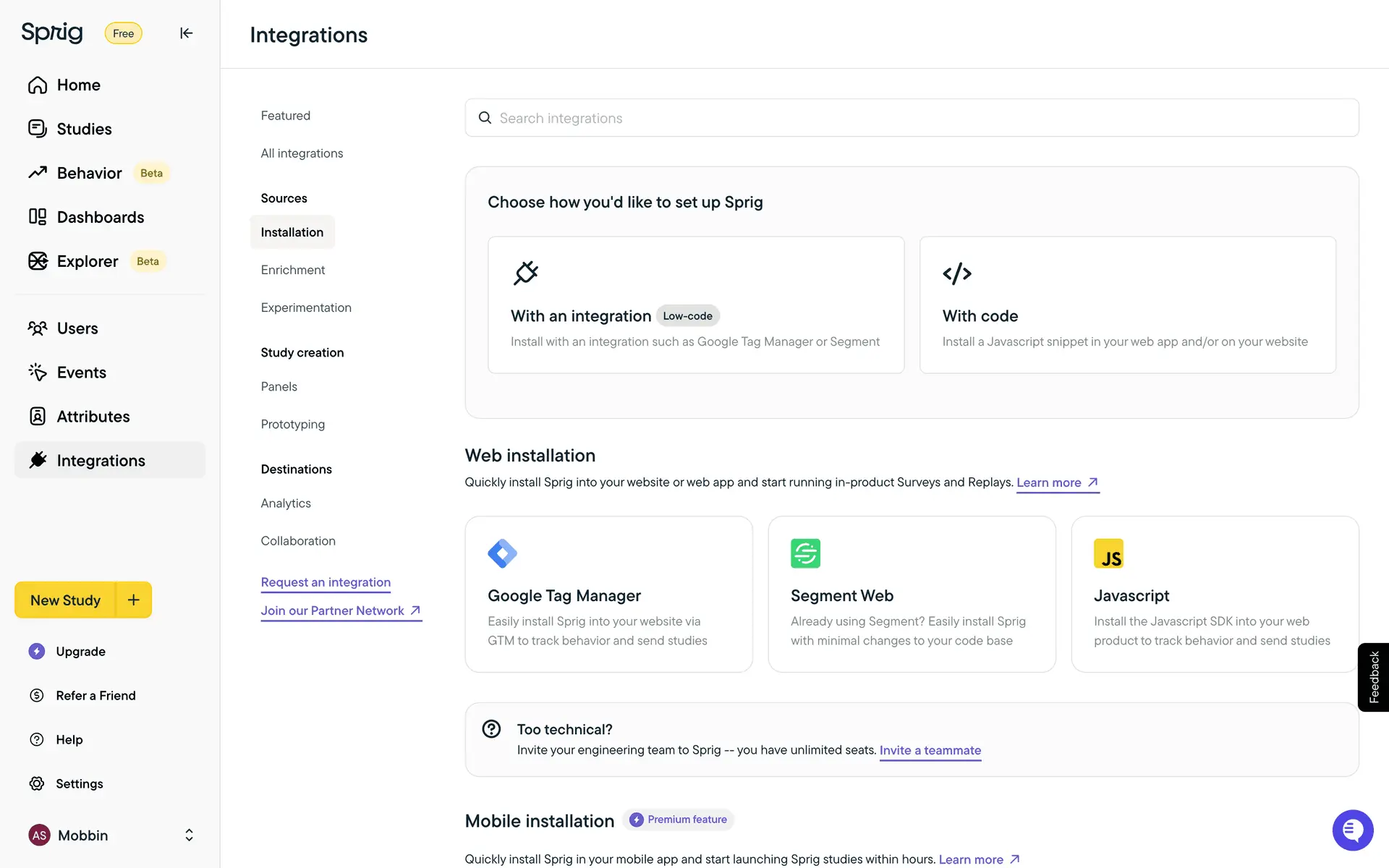Collapse the sidebar using the arrow icon

[186, 33]
